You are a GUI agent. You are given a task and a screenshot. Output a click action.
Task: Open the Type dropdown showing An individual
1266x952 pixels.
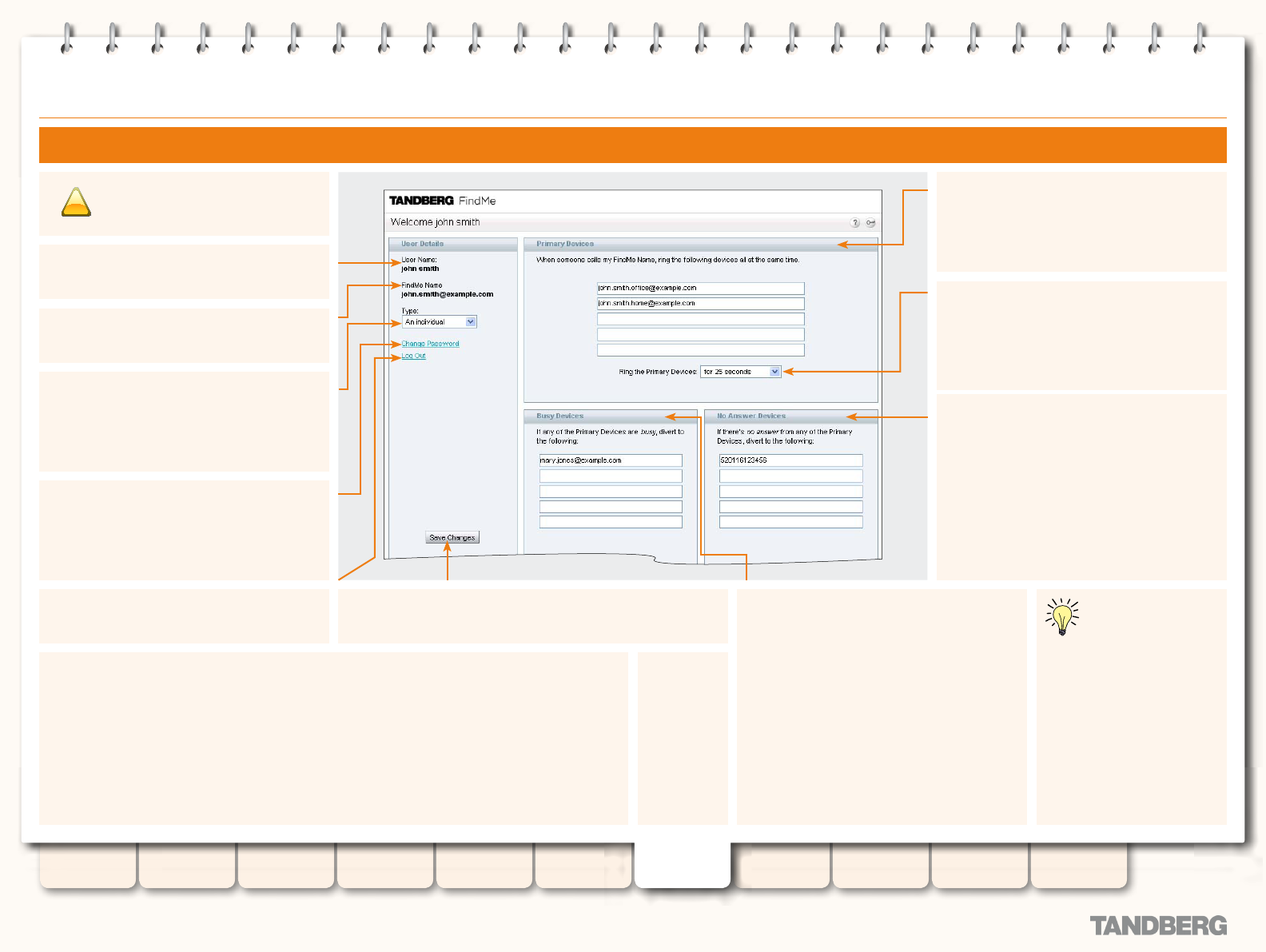440,322
